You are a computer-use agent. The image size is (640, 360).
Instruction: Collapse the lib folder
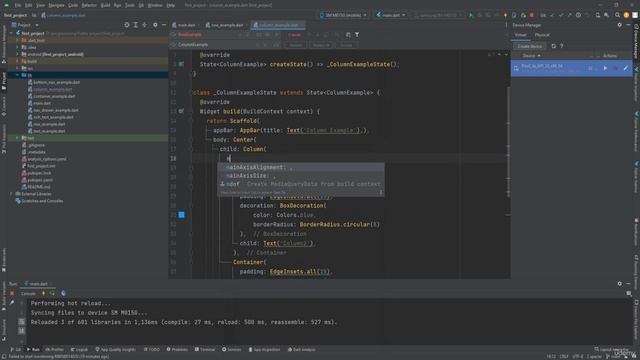click(x=17, y=75)
